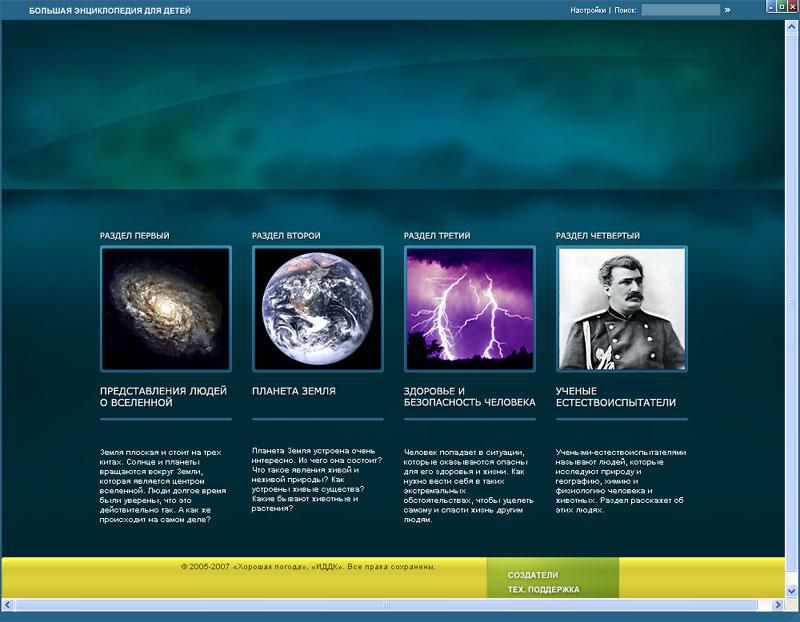Maximize the encyclopedia window
800x622 pixels.
click(x=780, y=9)
